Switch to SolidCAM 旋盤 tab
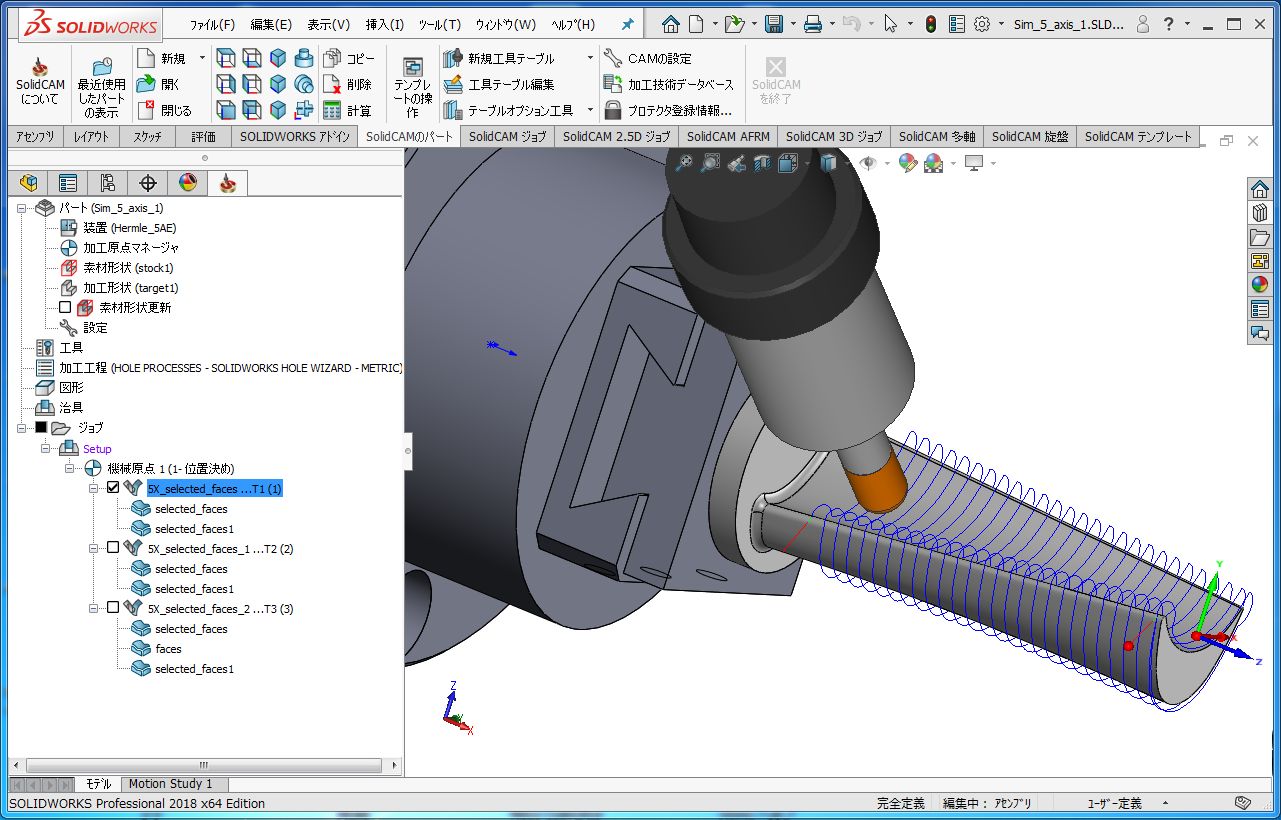This screenshot has width=1281, height=820. pos(1030,137)
